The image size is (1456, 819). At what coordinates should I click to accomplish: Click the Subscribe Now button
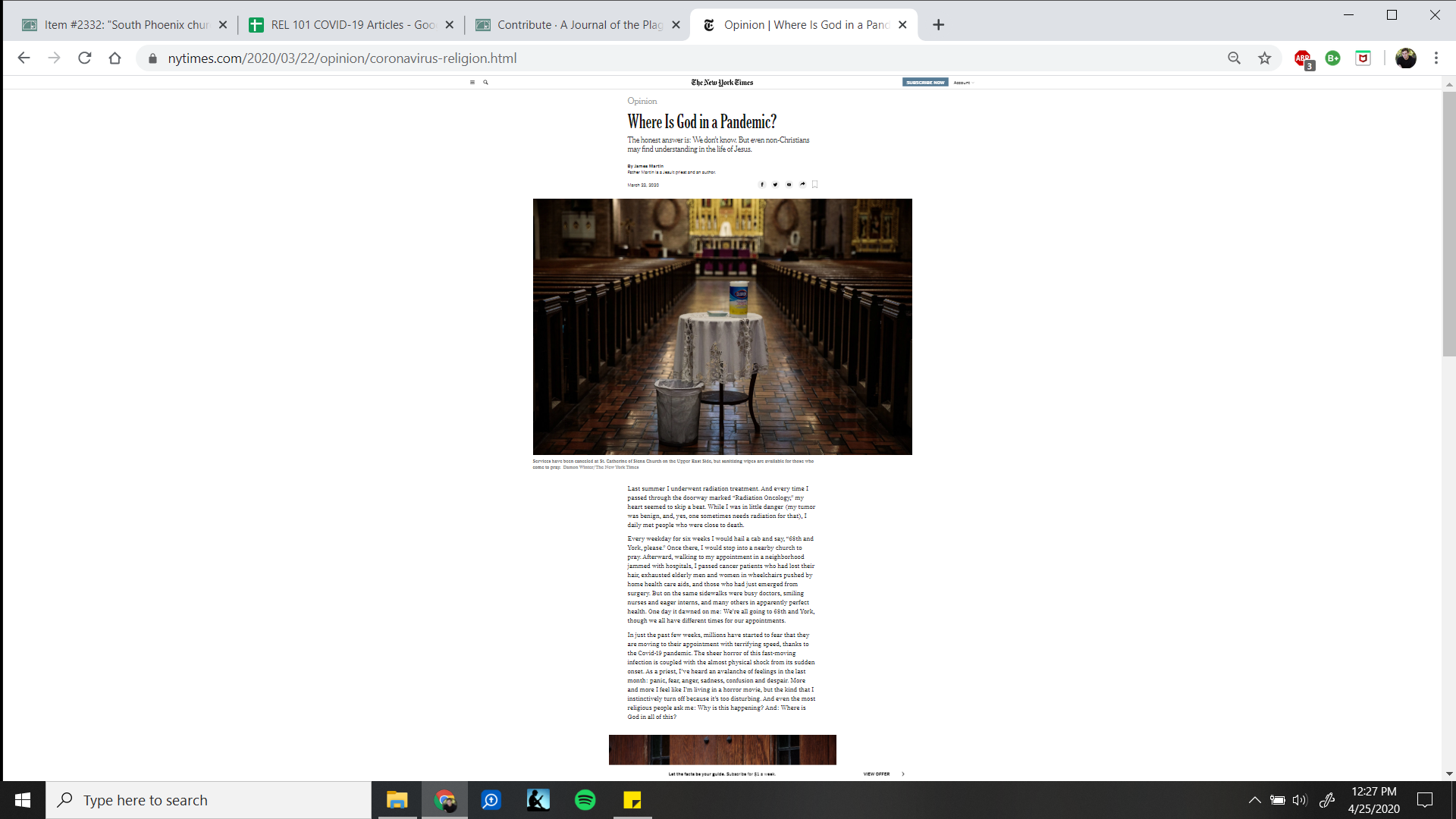(925, 83)
